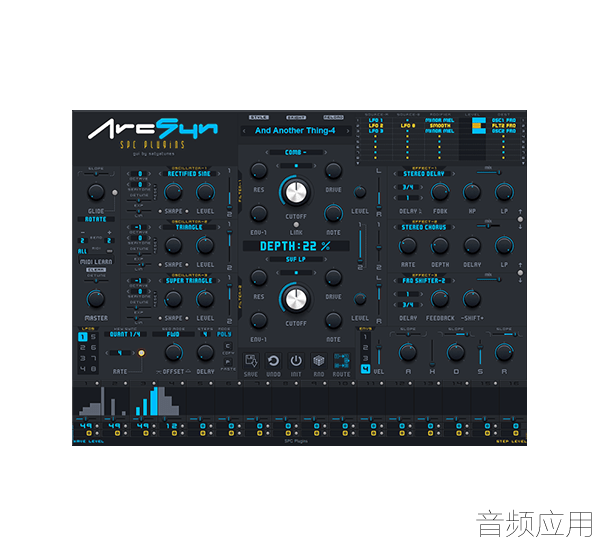Select previous effect before Stereo Chorus
Viewport: 600px width, 543px height.
click(x=395, y=227)
